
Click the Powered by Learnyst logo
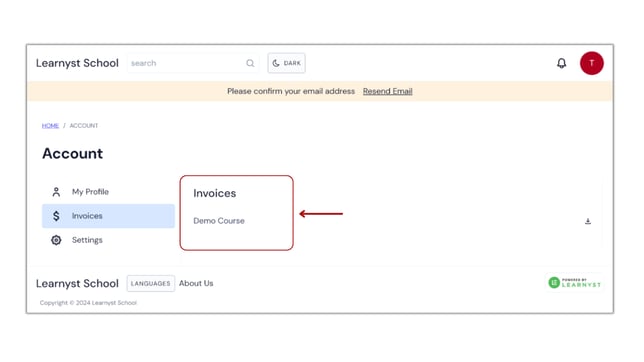pyautogui.click(x=575, y=283)
